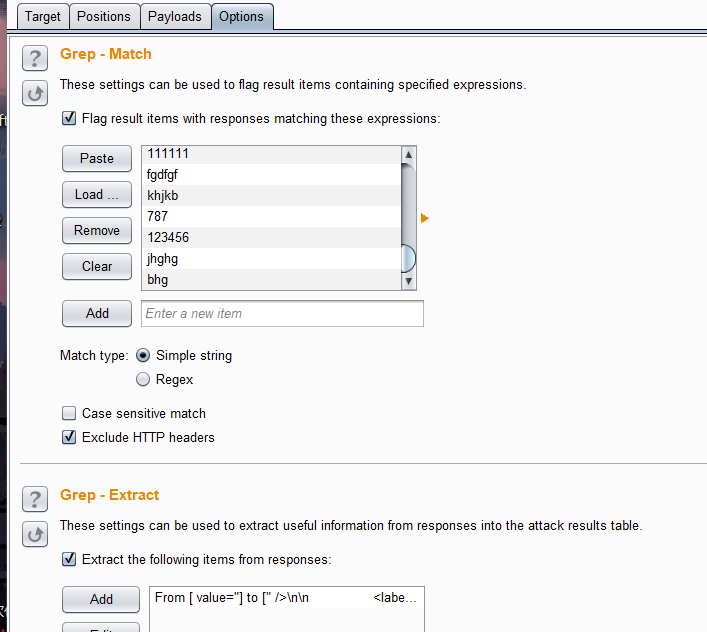Viewport: 707px width, 632px height.
Task: Go to the Positions tab
Action: [104, 16]
